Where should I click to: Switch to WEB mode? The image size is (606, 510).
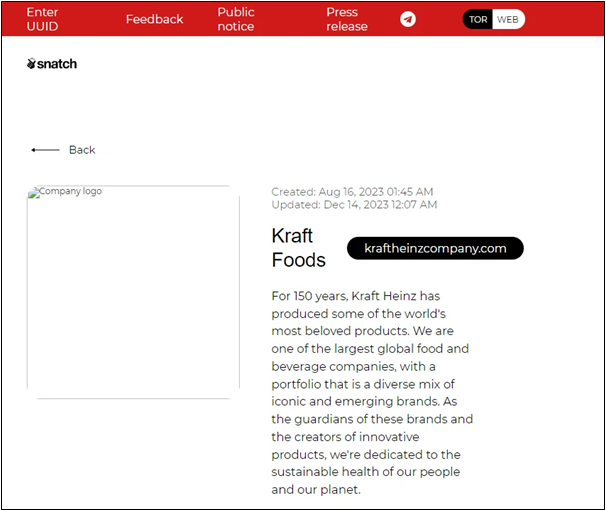tap(508, 20)
